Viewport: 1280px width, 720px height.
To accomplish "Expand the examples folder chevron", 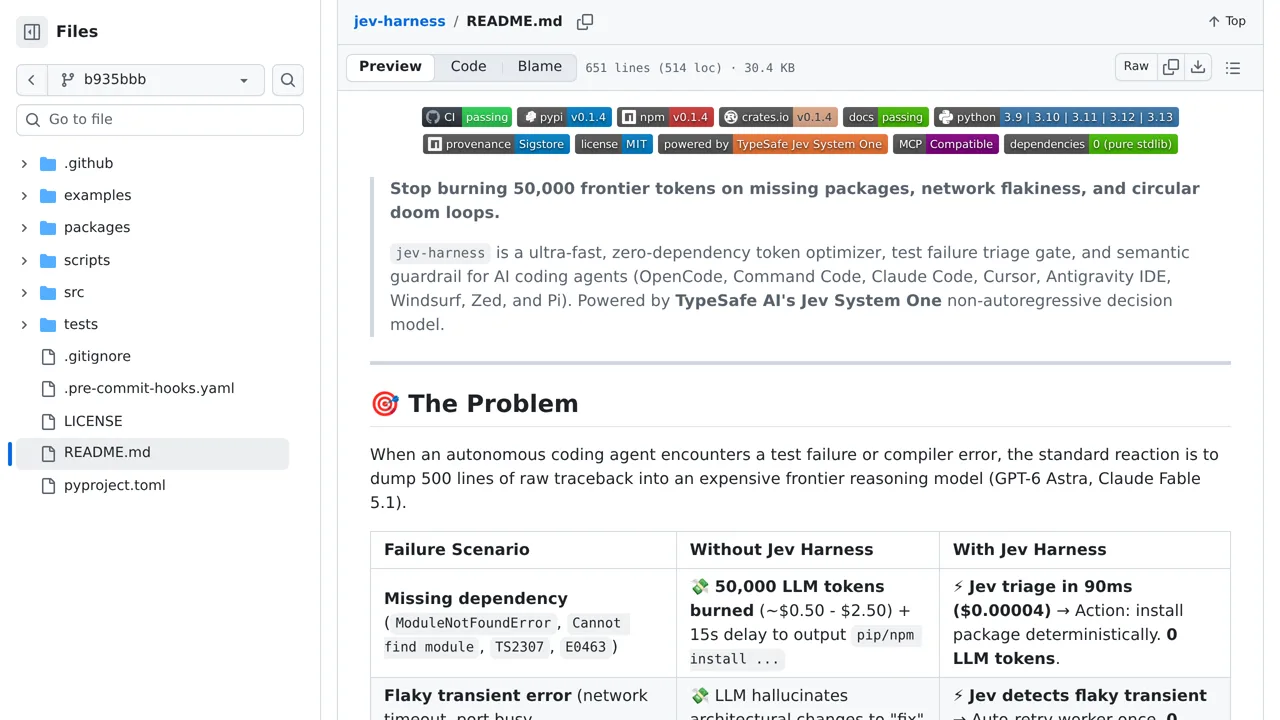I will 24,195.
